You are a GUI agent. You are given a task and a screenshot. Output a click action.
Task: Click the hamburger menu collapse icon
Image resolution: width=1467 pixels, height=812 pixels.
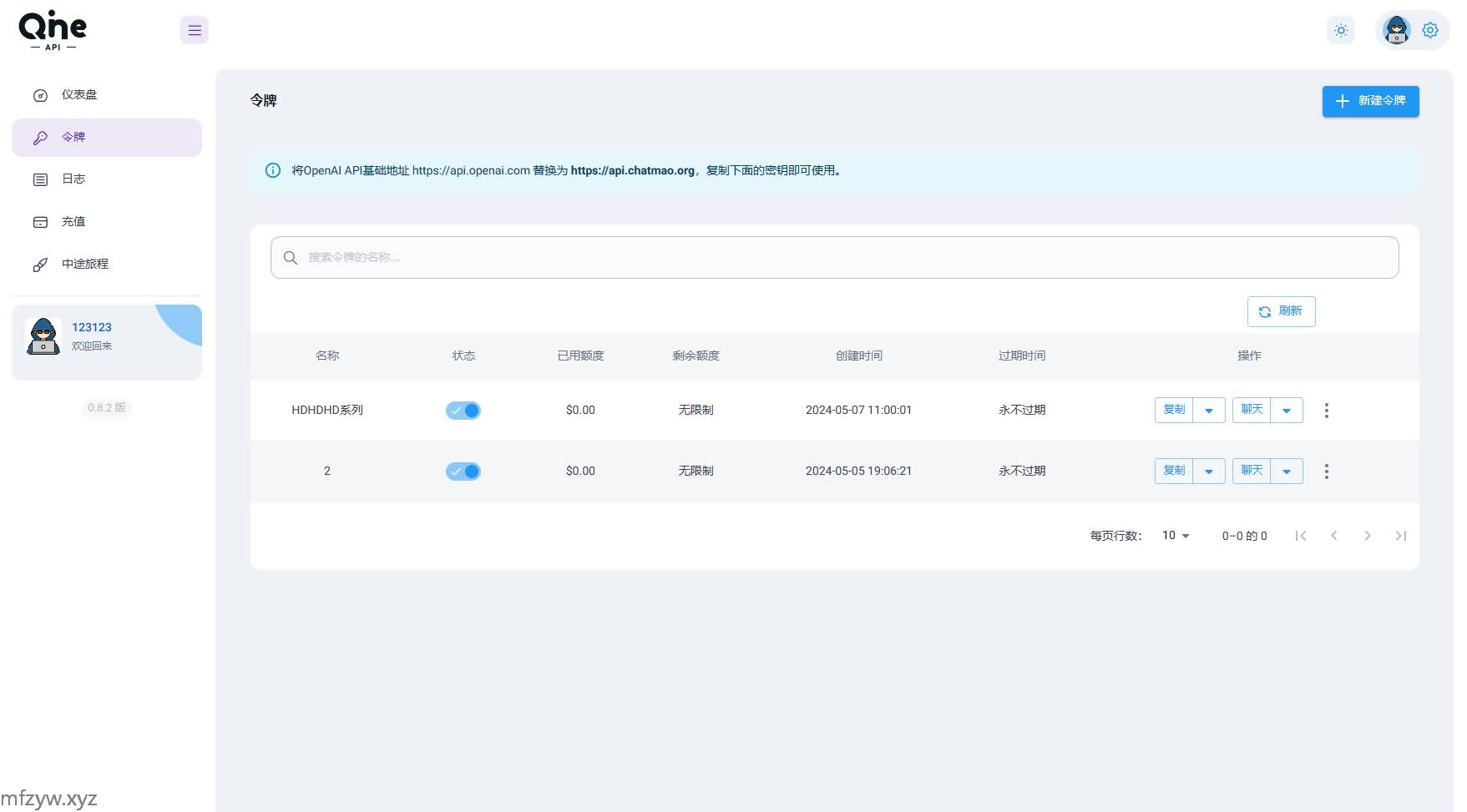[x=195, y=31]
